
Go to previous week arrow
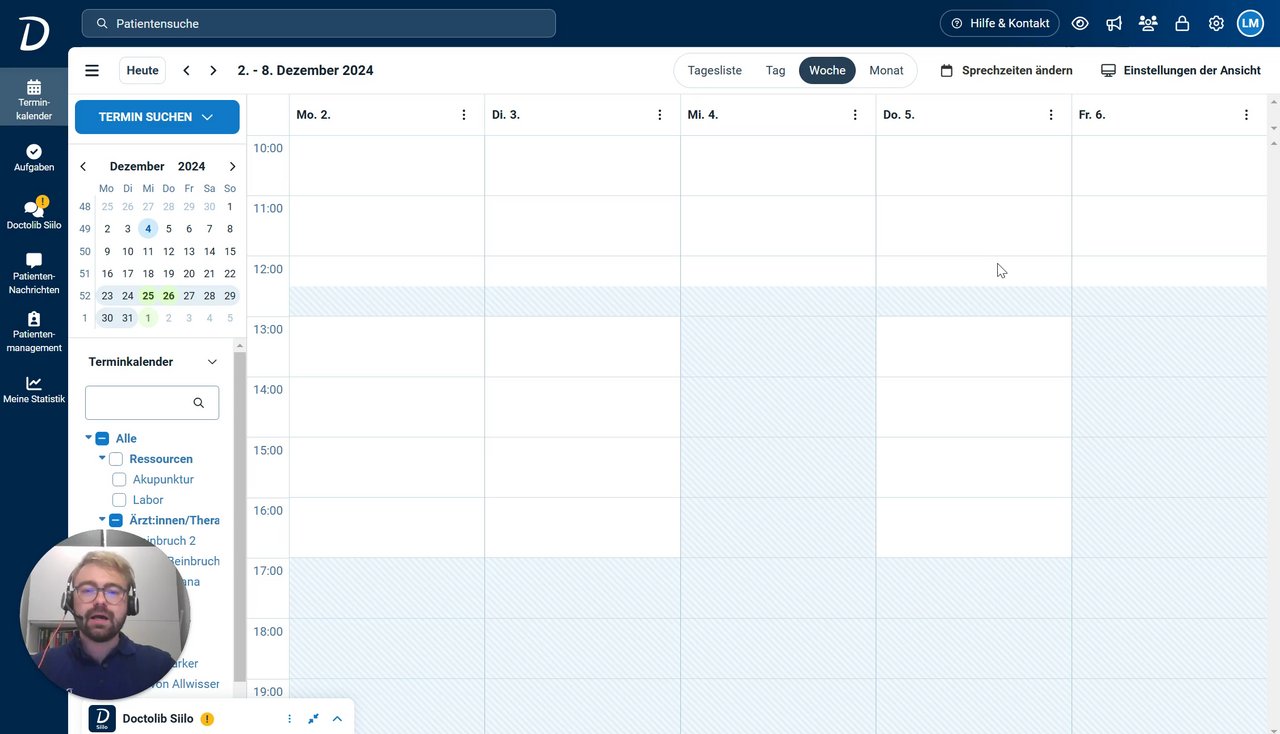click(x=186, y=70)
